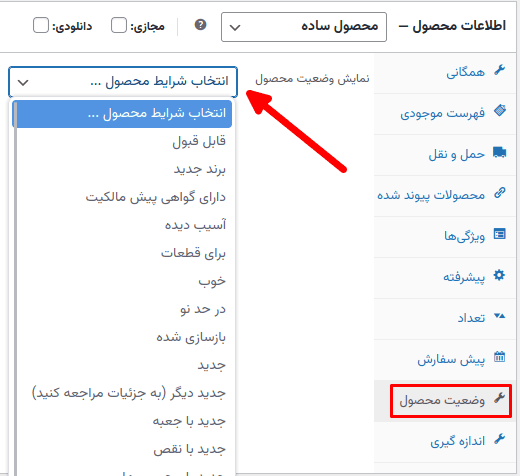Choose the آسیب دیده option

click(x=122, y=226)
